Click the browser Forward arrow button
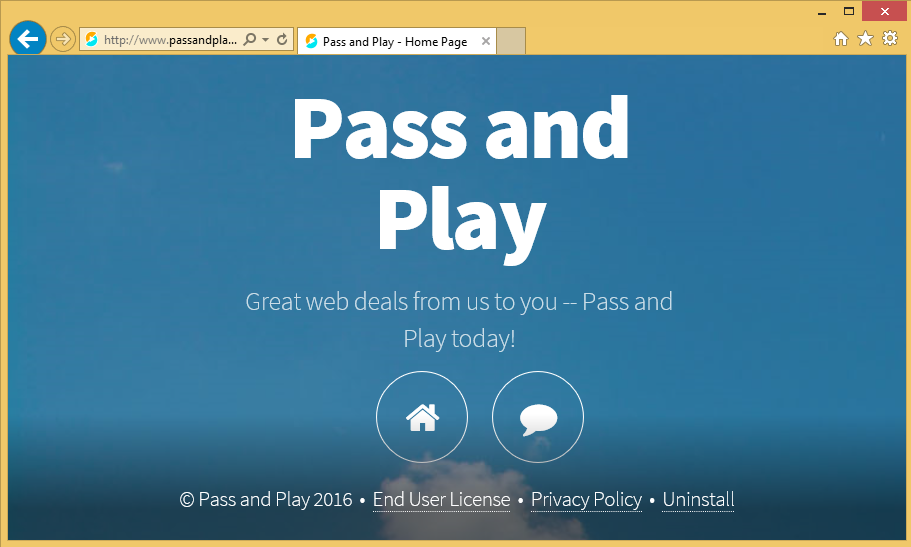Viewport: 911px width, 547px height. tap(63, 40)
